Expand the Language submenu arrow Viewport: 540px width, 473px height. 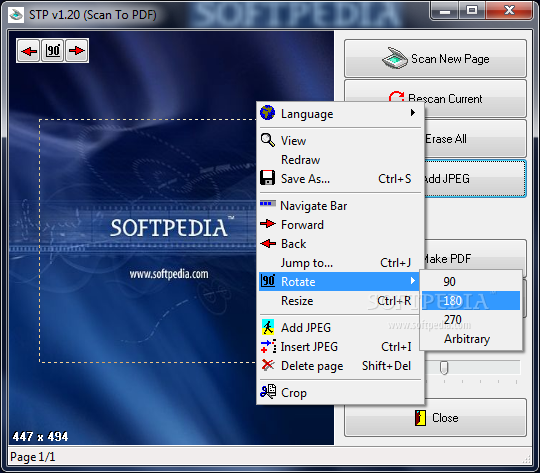click(413, 113)
